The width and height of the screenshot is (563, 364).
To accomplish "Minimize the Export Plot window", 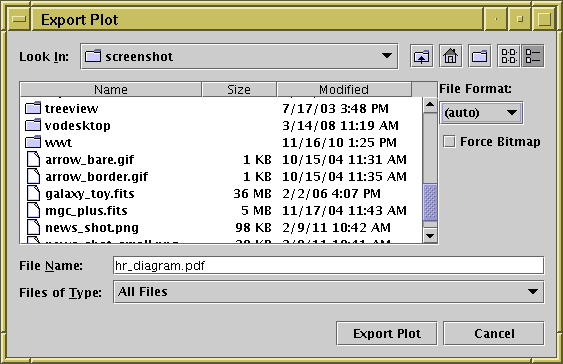I will [x=496, y=19].
